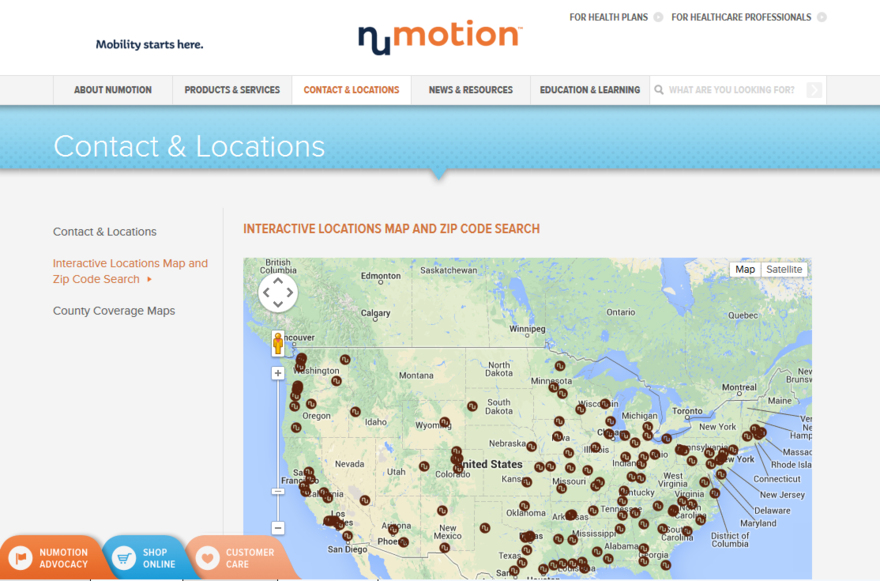880x581 pixels.
Task: Pan the map left with the arrow
Action: tap(266, 292)
